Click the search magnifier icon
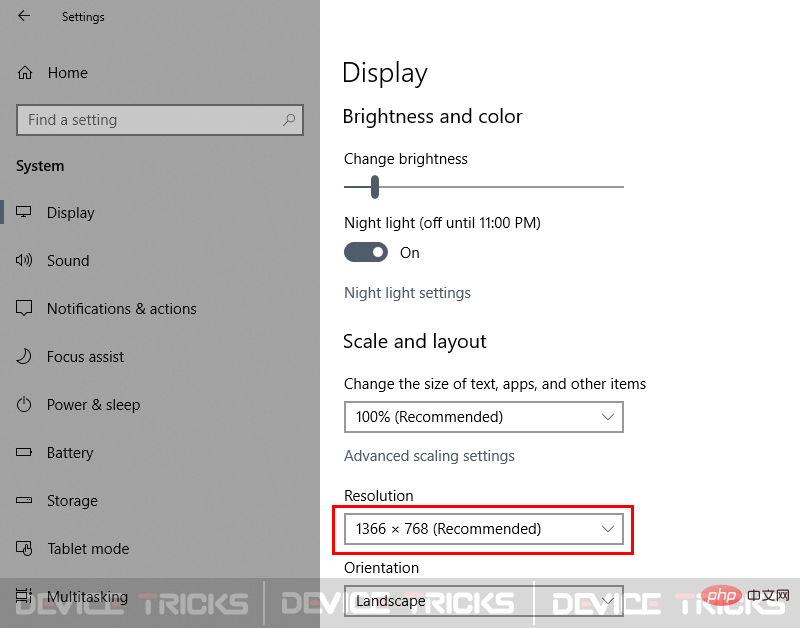This screenshot has height=628, width=800. [x=289, y=120]
